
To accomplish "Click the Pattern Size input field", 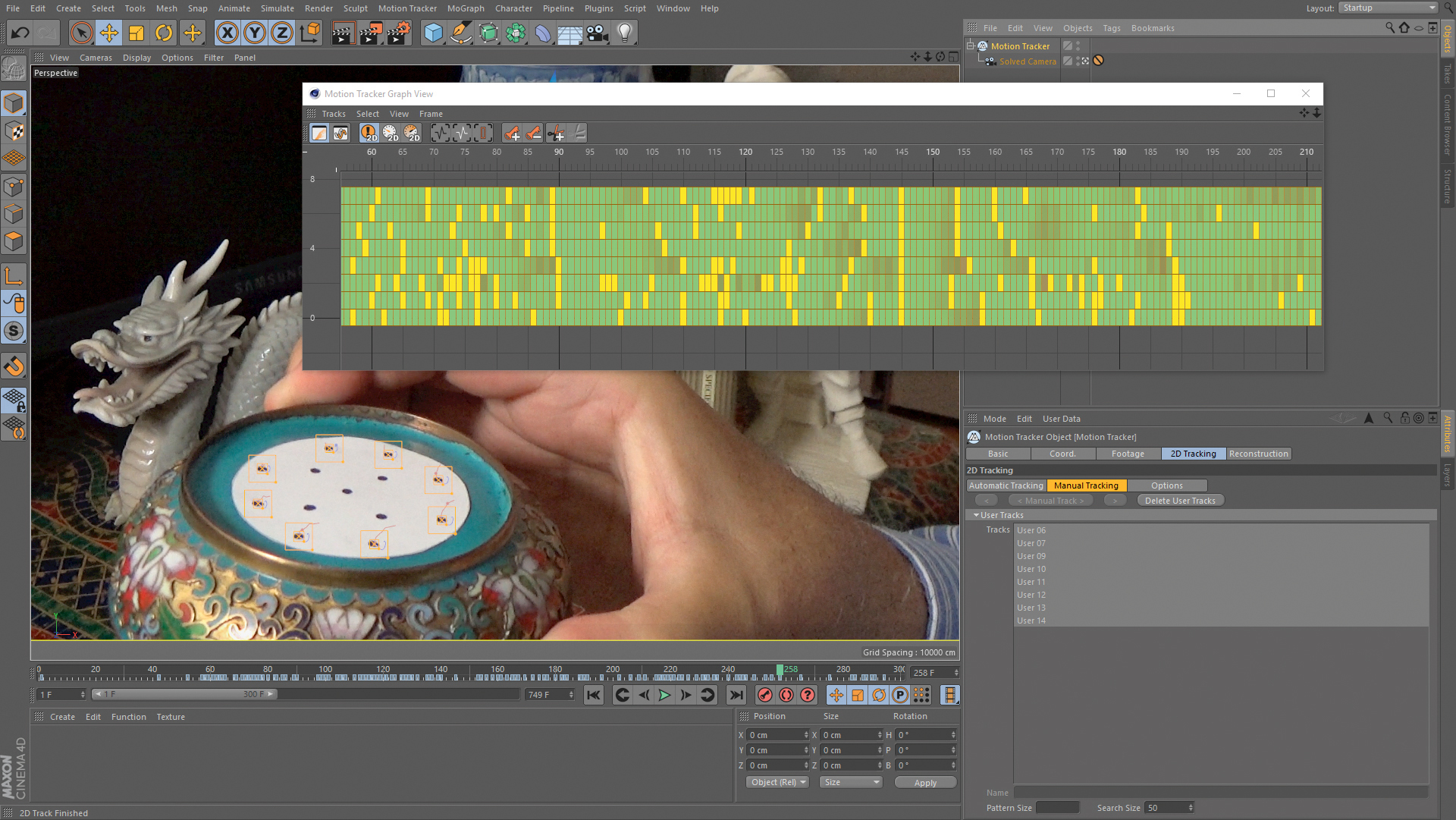I will point(1057,808).
